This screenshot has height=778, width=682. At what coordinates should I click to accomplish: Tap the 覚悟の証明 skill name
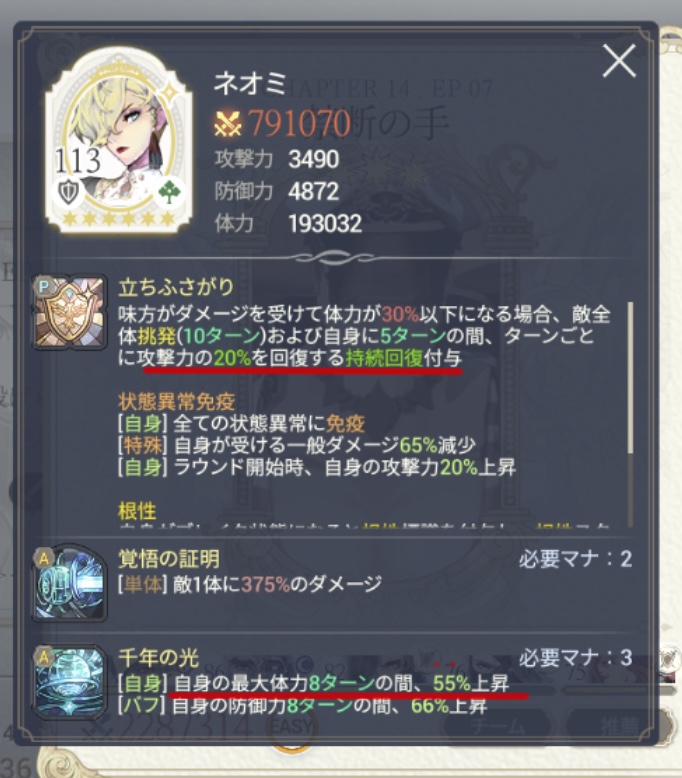(169, 559)
